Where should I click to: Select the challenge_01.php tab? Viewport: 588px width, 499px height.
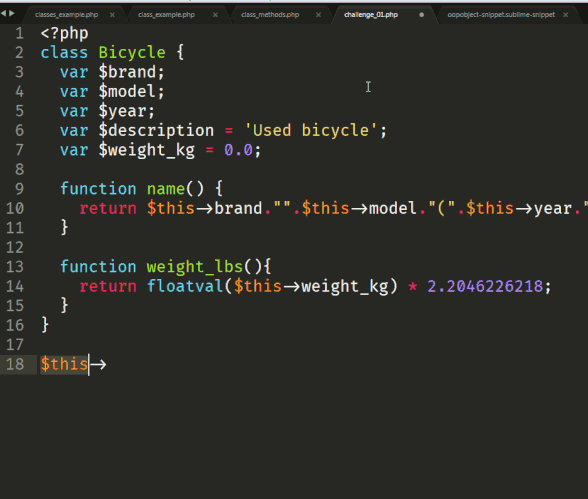coord(371,15)
